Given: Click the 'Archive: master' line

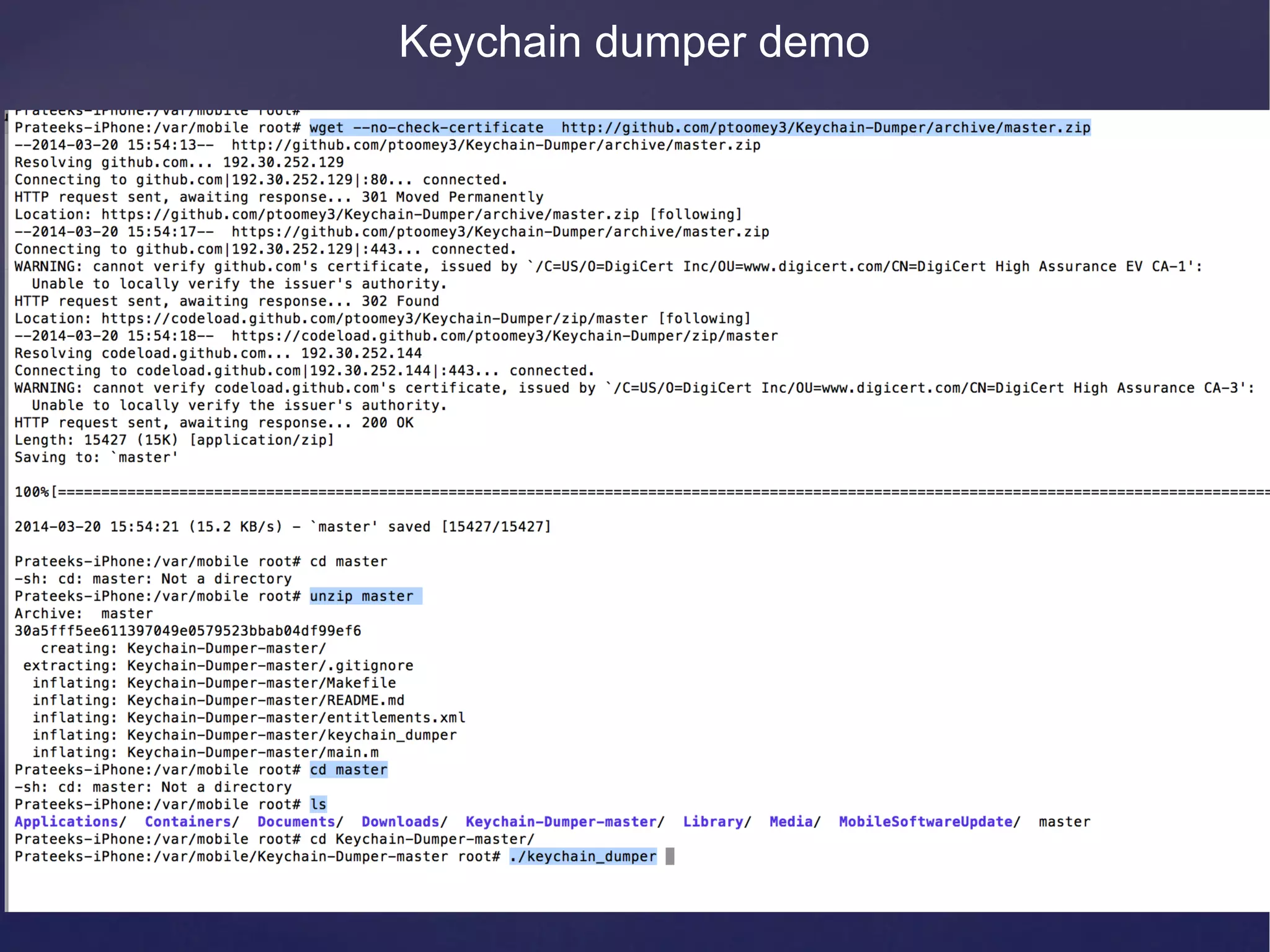Looking at the screenshot, I should tap(84, 614).
